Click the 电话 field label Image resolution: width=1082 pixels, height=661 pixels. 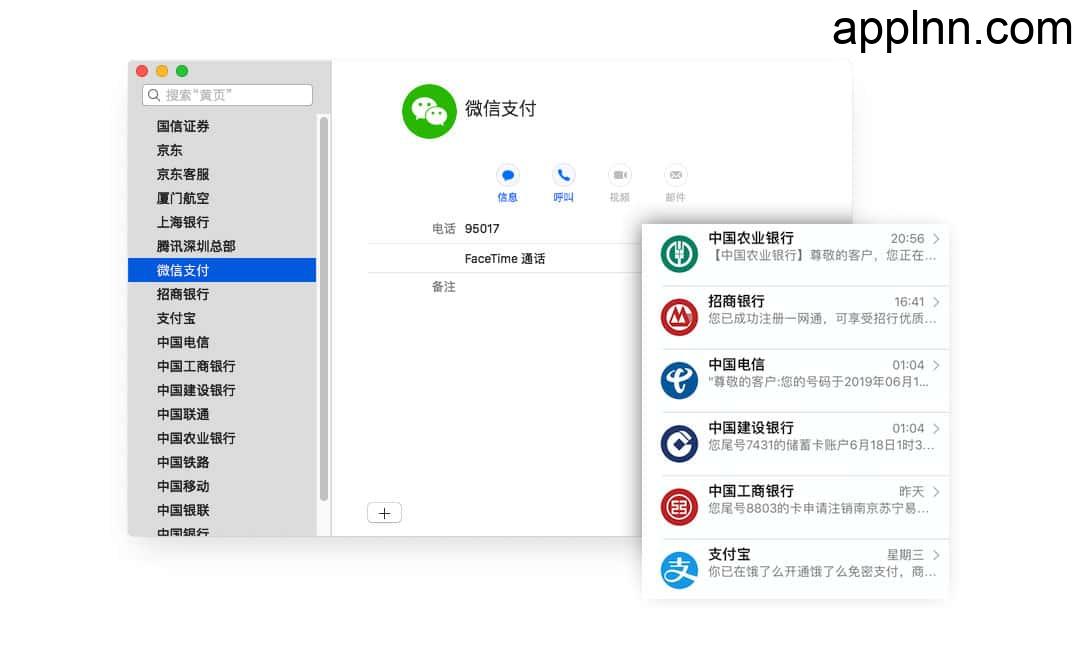coord(444,229)
